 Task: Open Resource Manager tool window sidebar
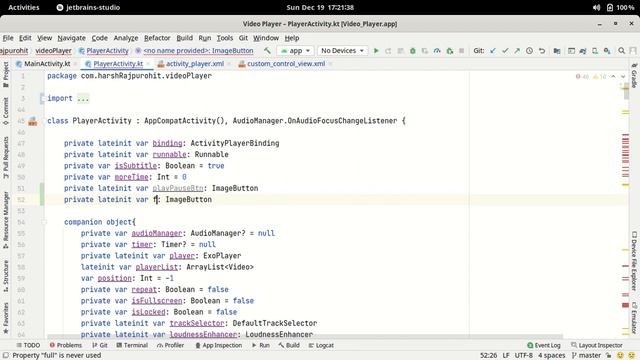pos(6,220)
